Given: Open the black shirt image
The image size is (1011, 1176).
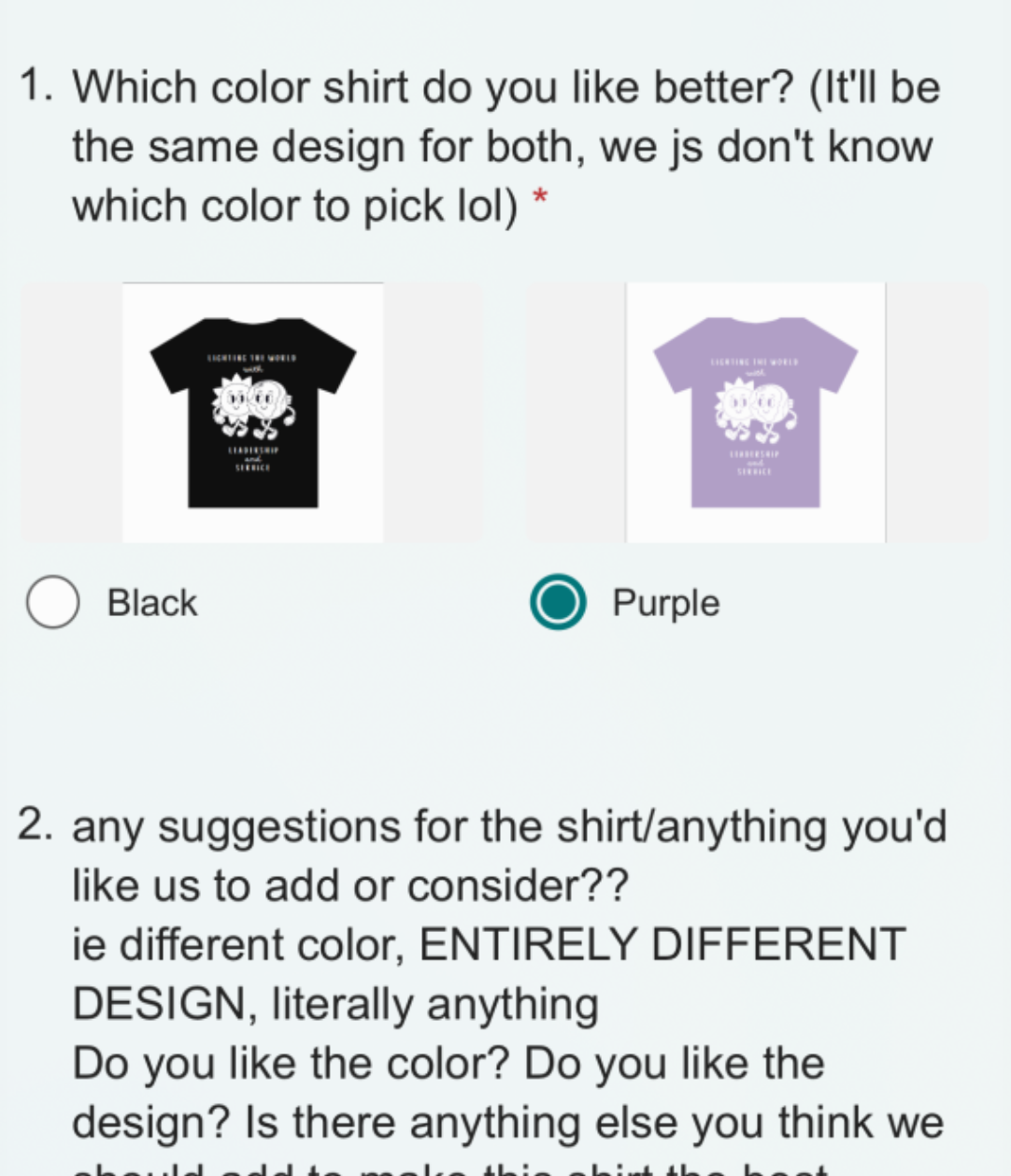Looking at the screenshot, I should tap(252, 412).
